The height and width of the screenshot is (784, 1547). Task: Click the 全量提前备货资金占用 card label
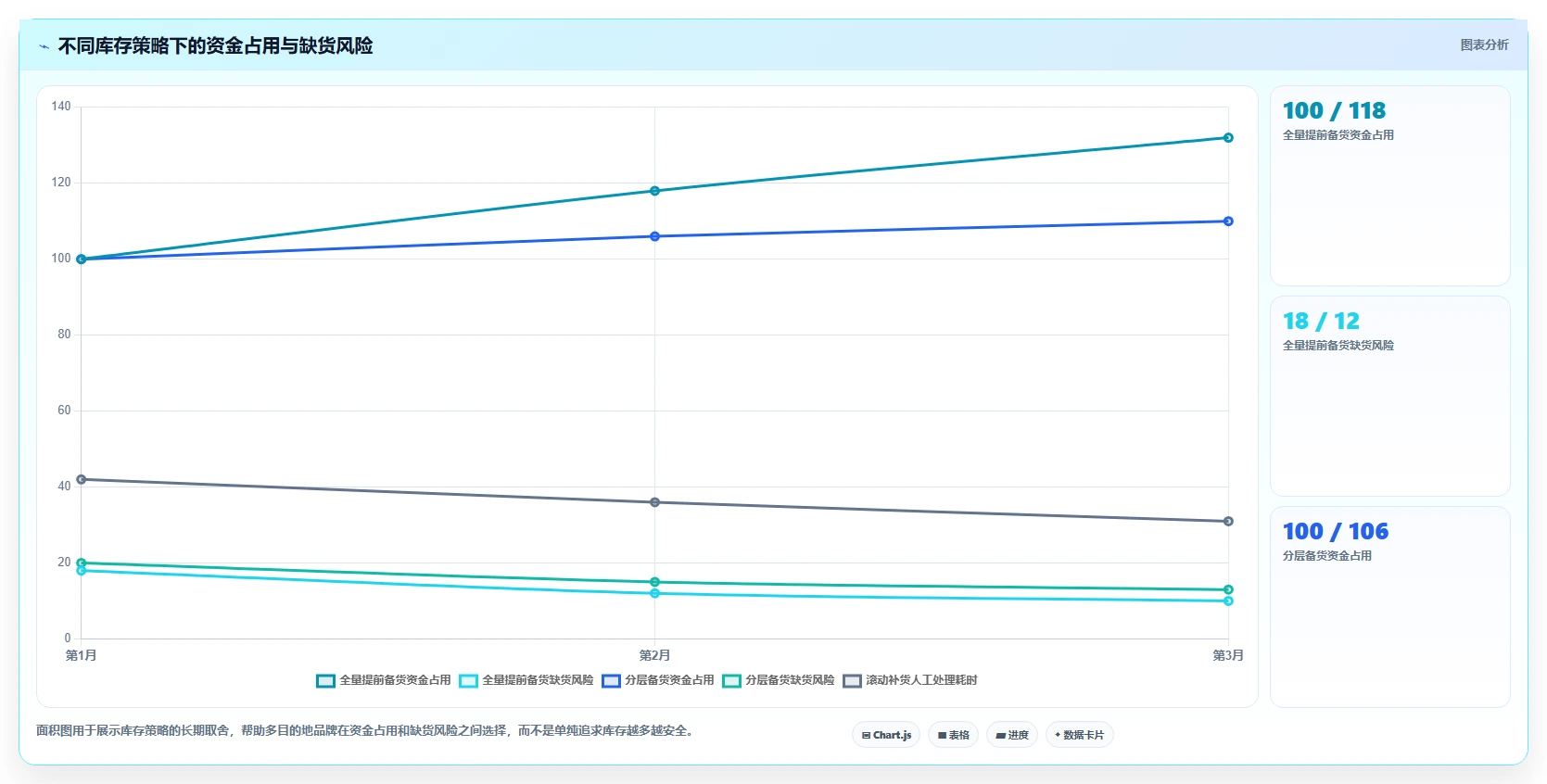[x=1338, y=135]
